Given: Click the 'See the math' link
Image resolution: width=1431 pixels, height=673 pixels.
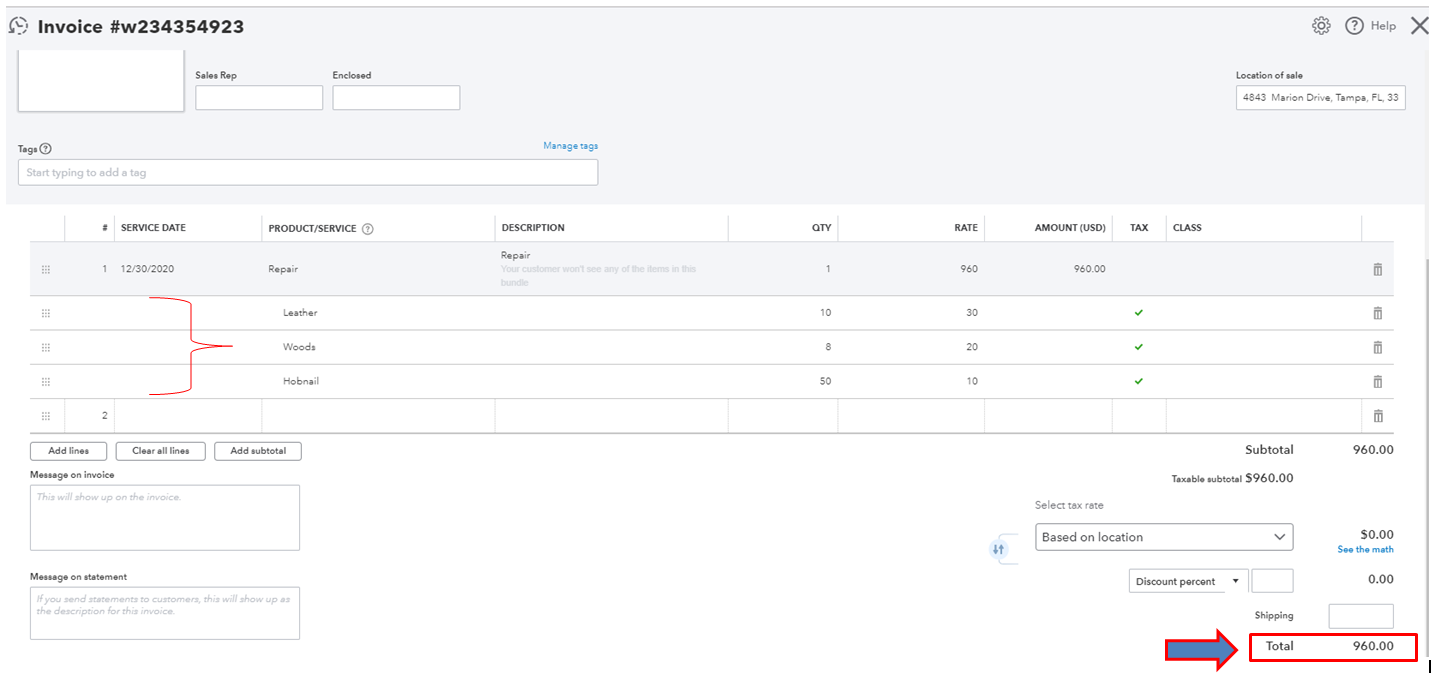Looking at the screenshot, I should (1364, 549).
